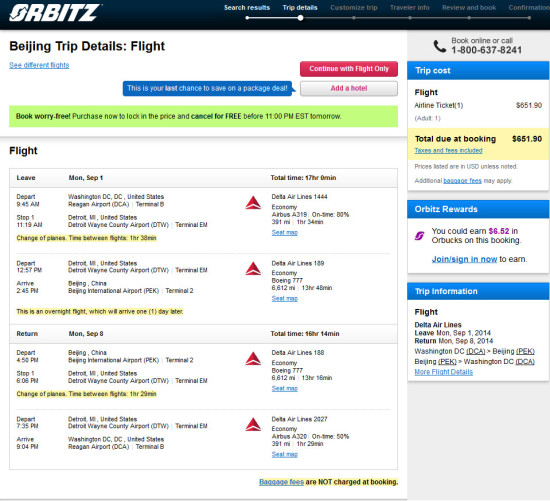View the seat map for Delta flight 2027

click(284, 454)
